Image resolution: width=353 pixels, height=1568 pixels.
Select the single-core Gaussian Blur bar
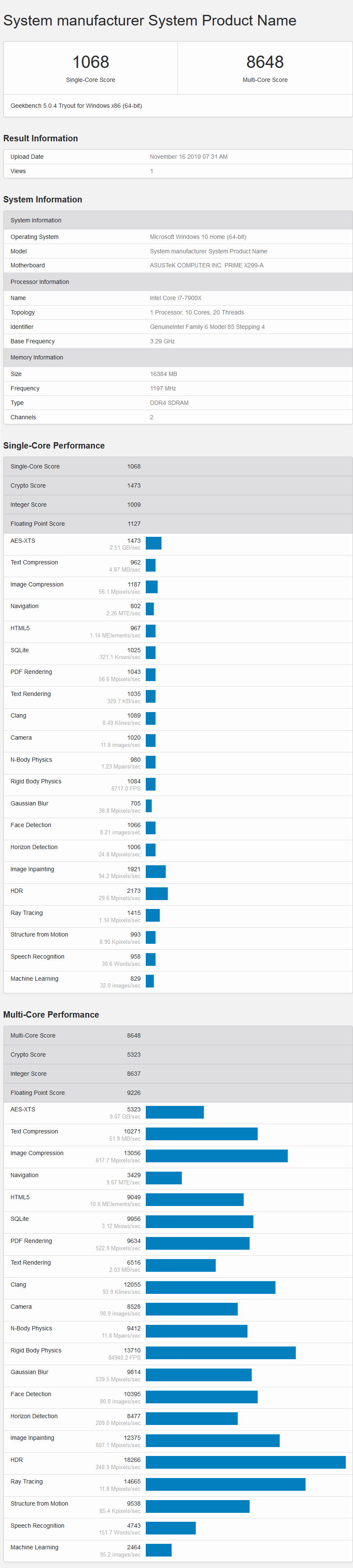tap(149, 806)
